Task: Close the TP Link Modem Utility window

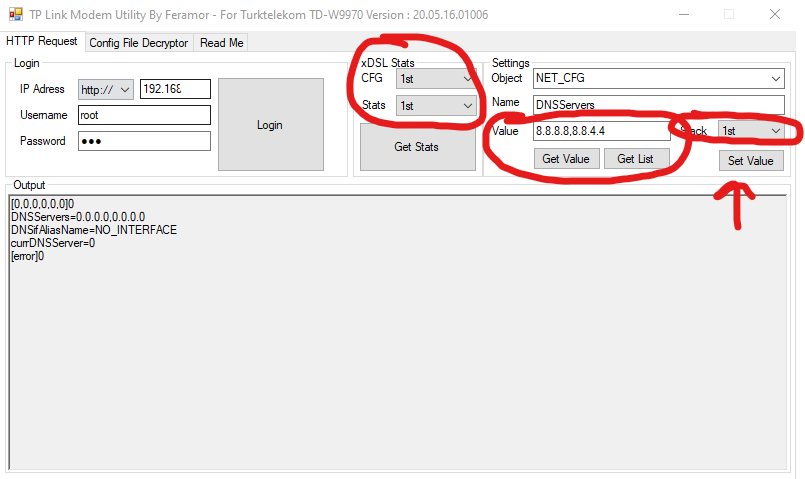Action: click(775, 14)
